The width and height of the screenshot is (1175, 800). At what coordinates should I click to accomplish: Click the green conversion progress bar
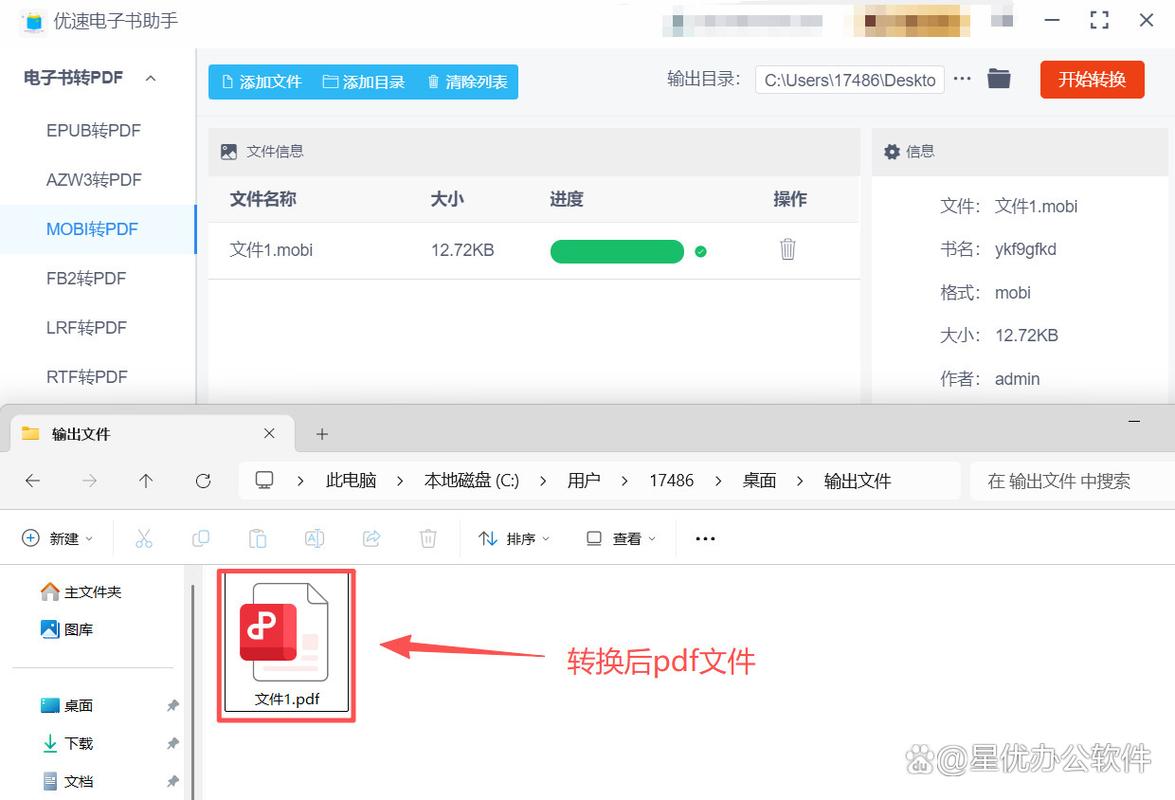[616, 251]
